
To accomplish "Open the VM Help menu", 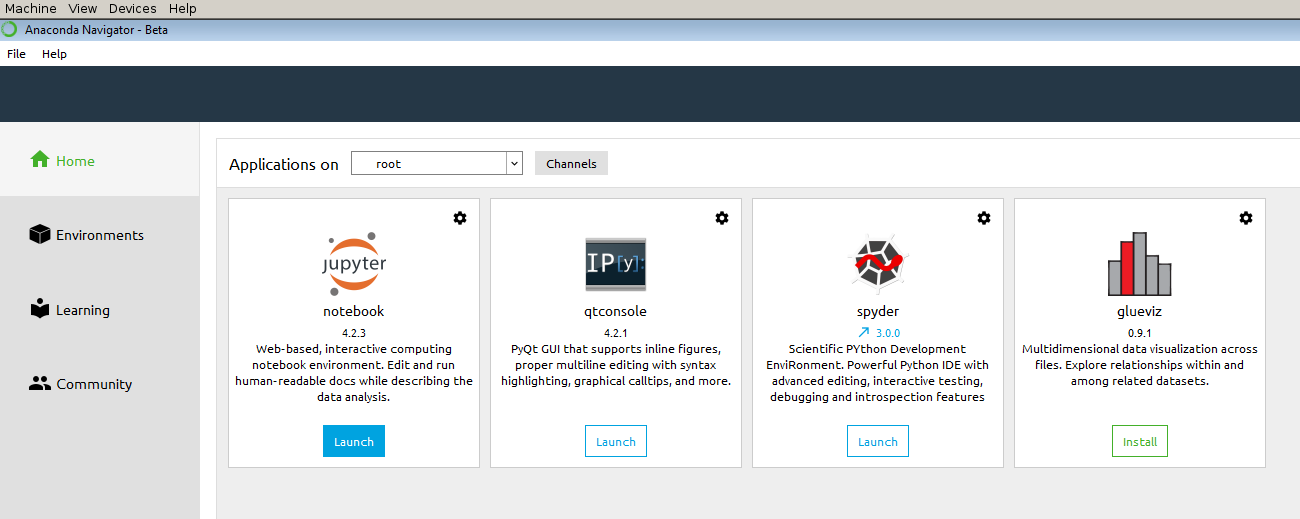I will [183, 8].
